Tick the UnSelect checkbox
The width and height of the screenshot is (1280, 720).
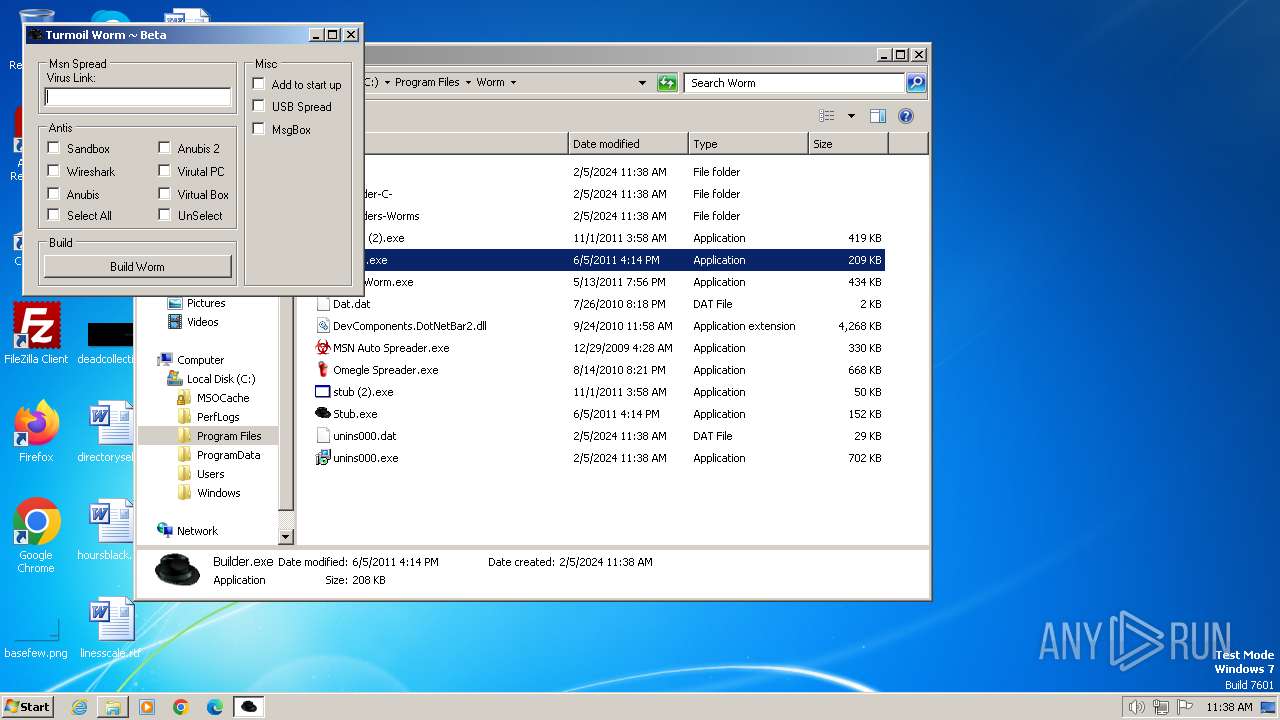pos(165,215)
